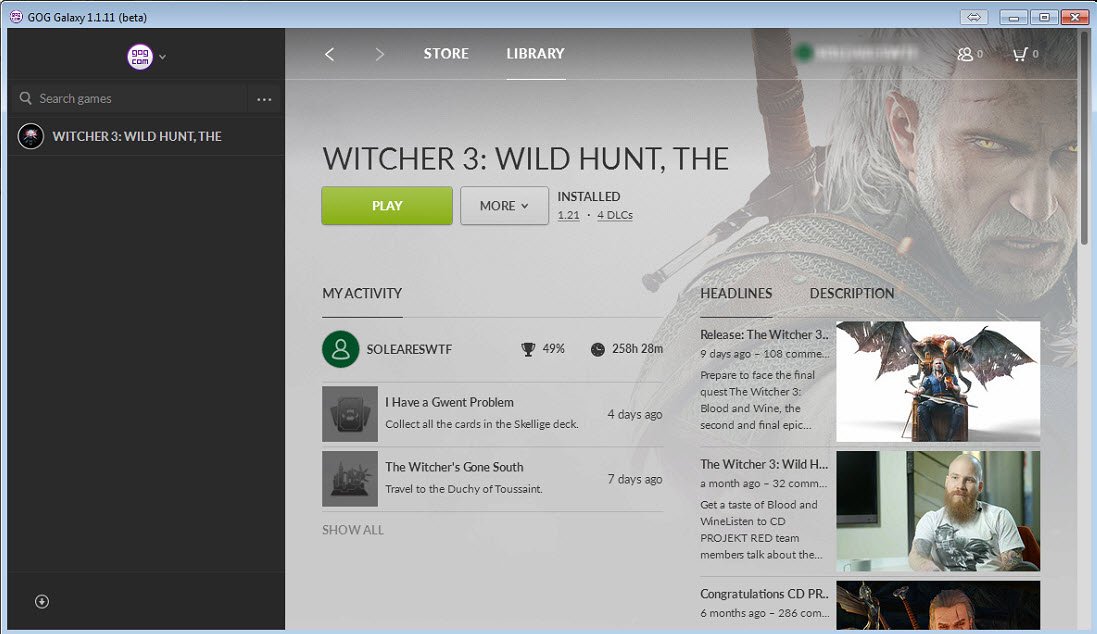Click the Witcher 3 sidebar game icon
Screen dimensions: 1097x634
(31, 136)
